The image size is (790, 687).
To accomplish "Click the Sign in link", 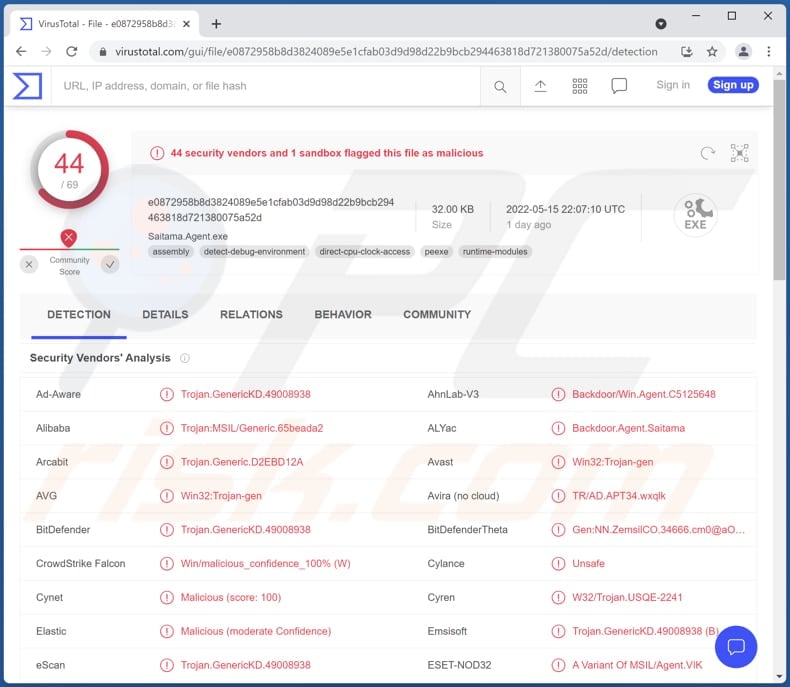I will (x=673, y=85).
